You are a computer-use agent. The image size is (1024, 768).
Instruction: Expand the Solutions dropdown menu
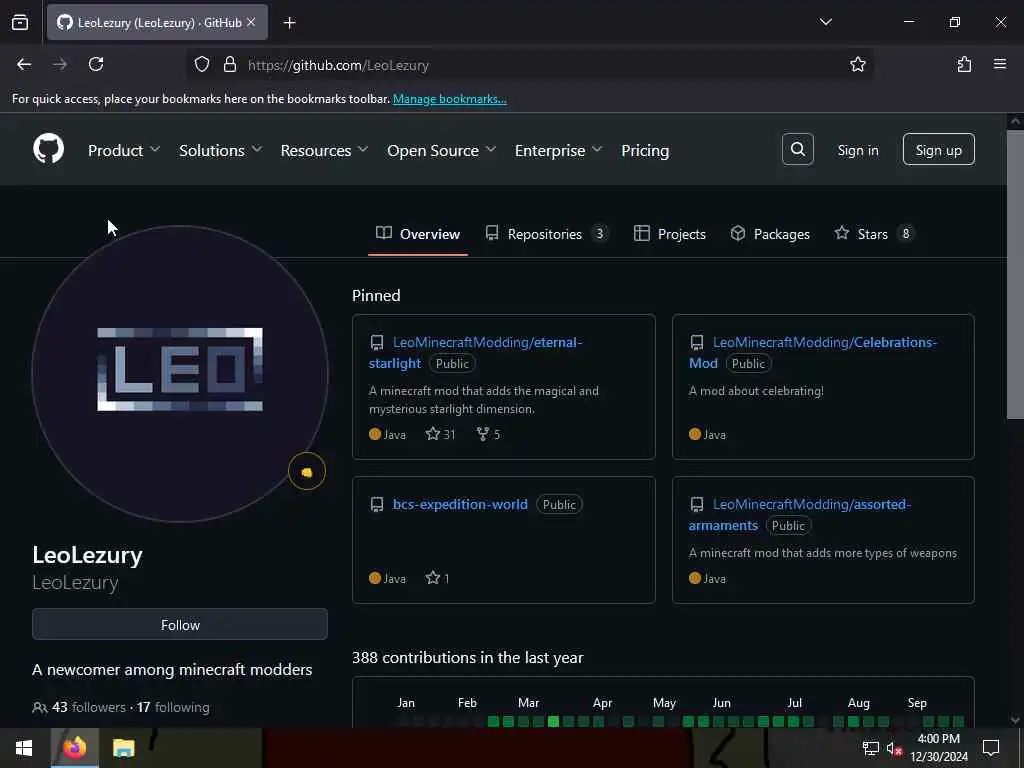click(x=221, y=150)
